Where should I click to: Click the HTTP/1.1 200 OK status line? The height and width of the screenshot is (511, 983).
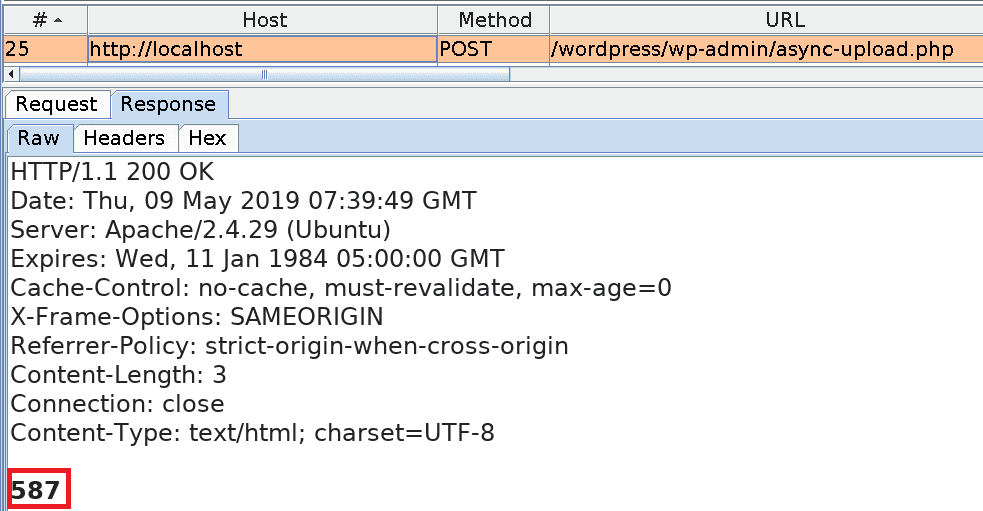click(x=112, y=172)
